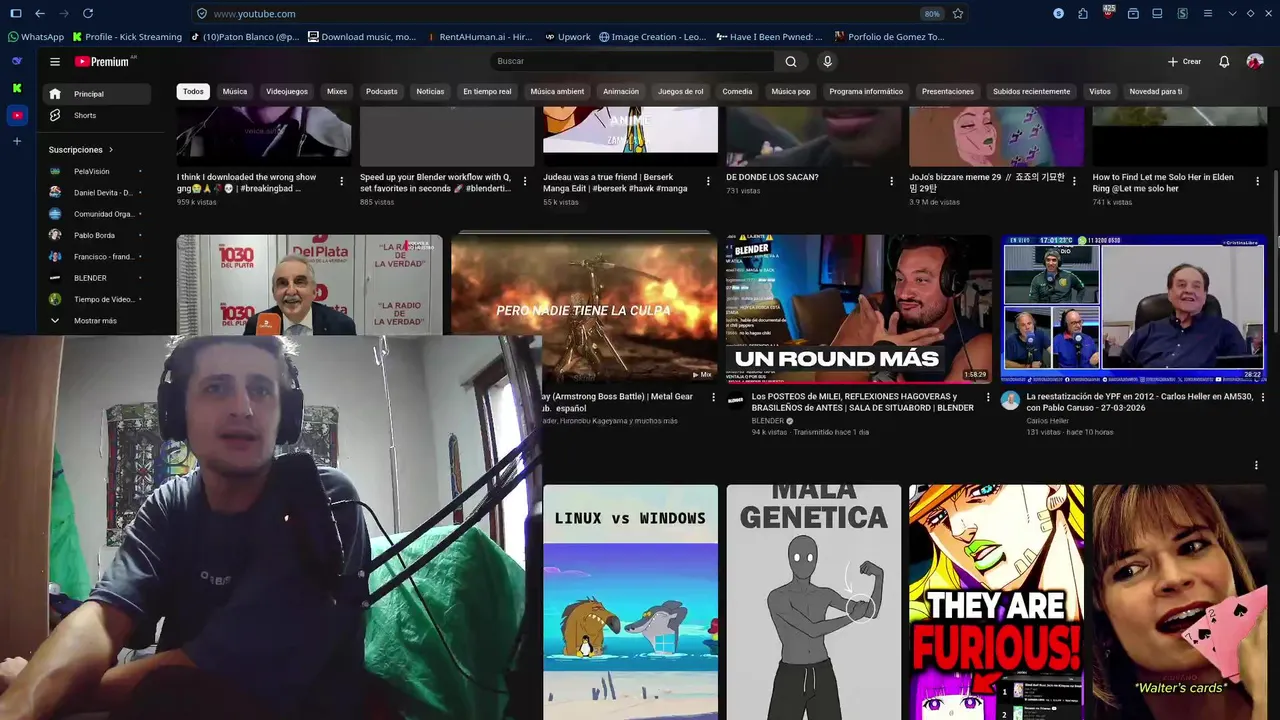Play the PERO NADIE TIENE LA CULPA thumbnail
1280x720 pixels.
[585, 309]
